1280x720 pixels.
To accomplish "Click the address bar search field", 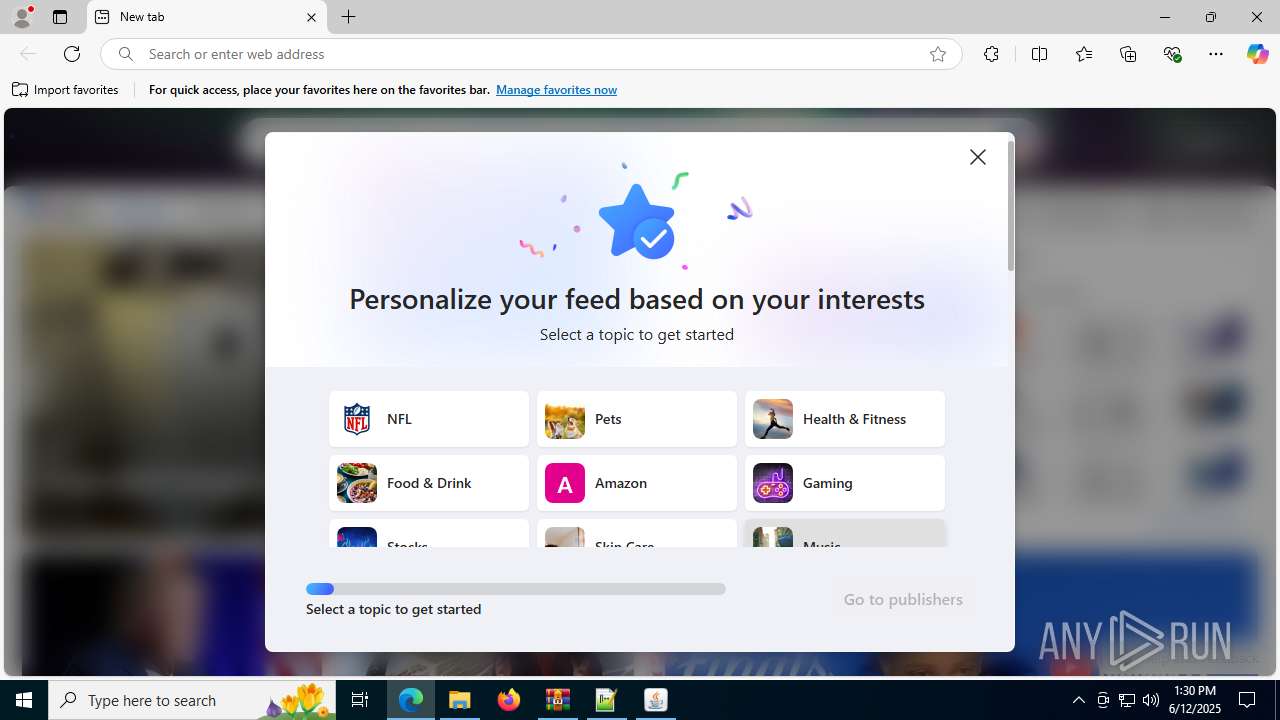I will pos(530,54).
